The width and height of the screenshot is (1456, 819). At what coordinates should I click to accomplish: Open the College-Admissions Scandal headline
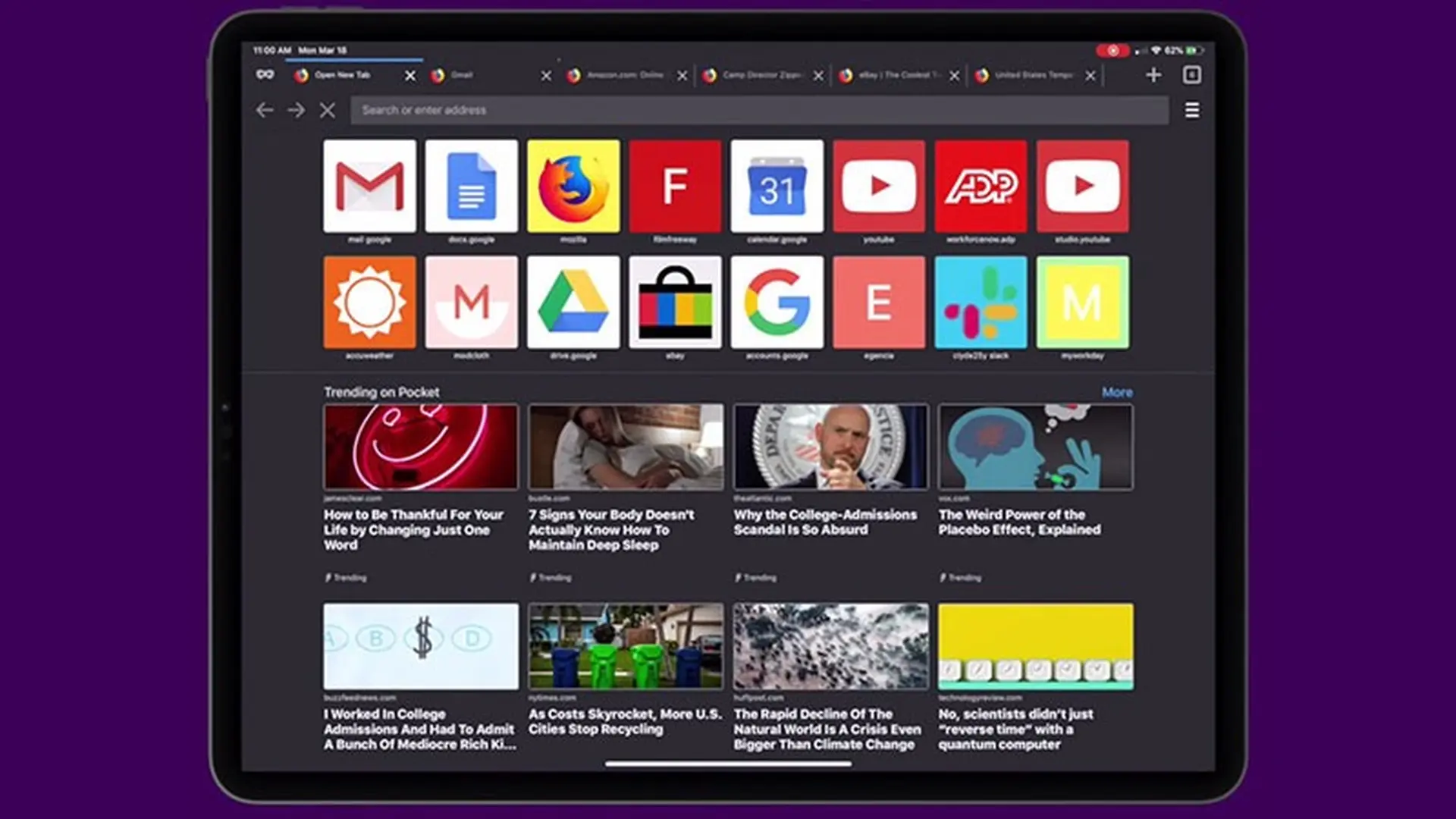click(825, 522)
